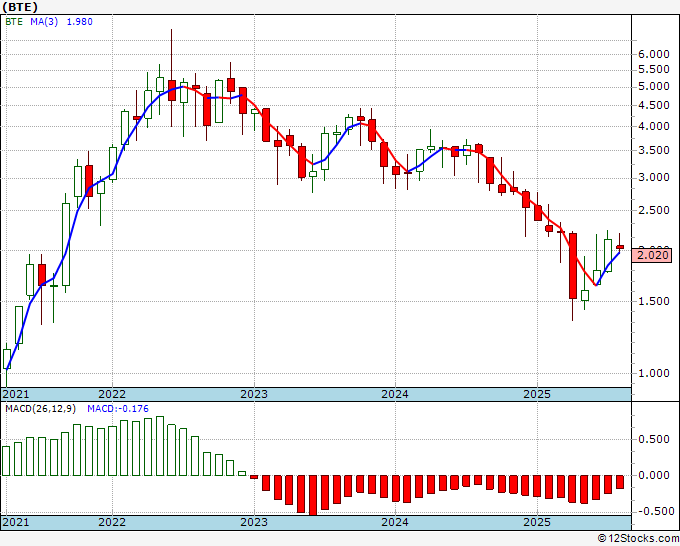Click the (BTE) chart title
The height and width of the screenshot is (546, 680).
coord(20,7)
